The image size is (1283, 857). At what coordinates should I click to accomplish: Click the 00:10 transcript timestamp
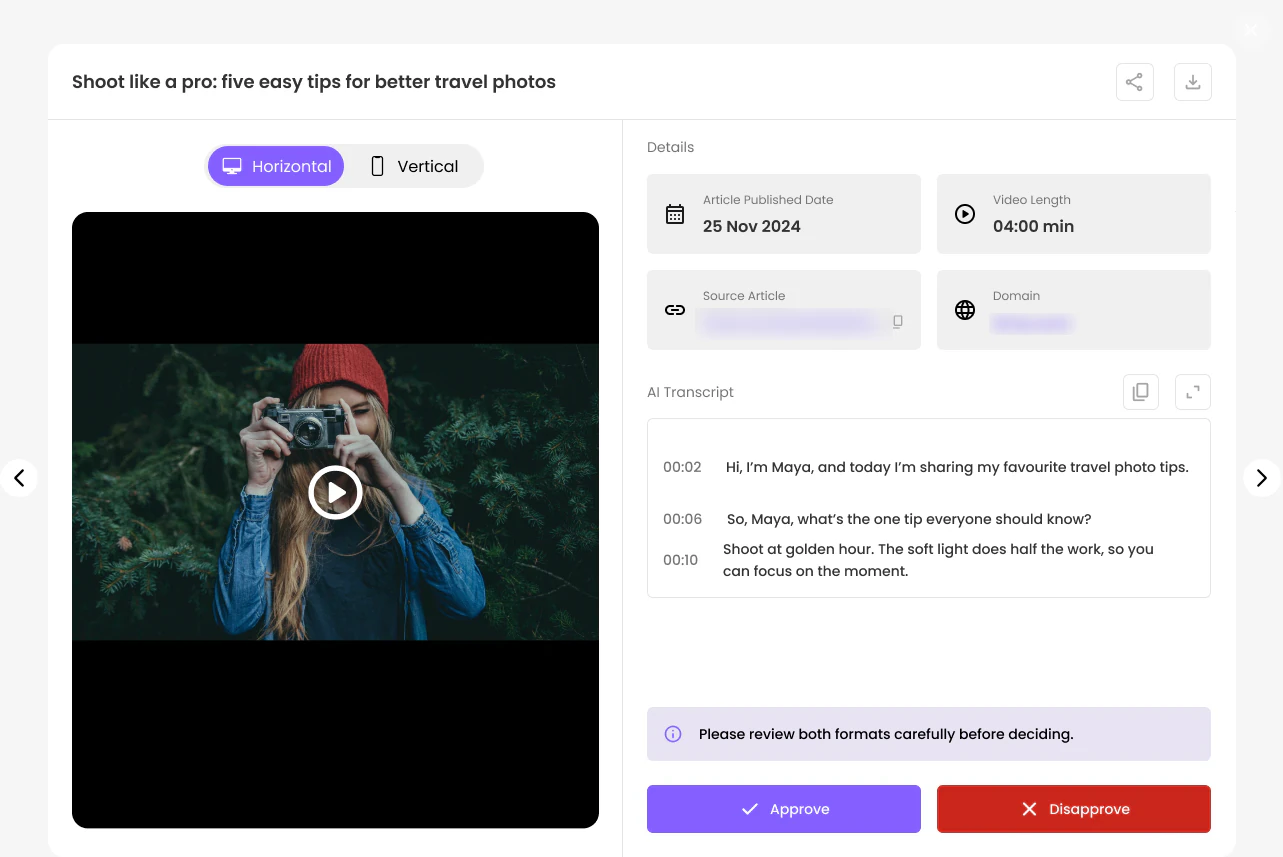tap(680, 560)
